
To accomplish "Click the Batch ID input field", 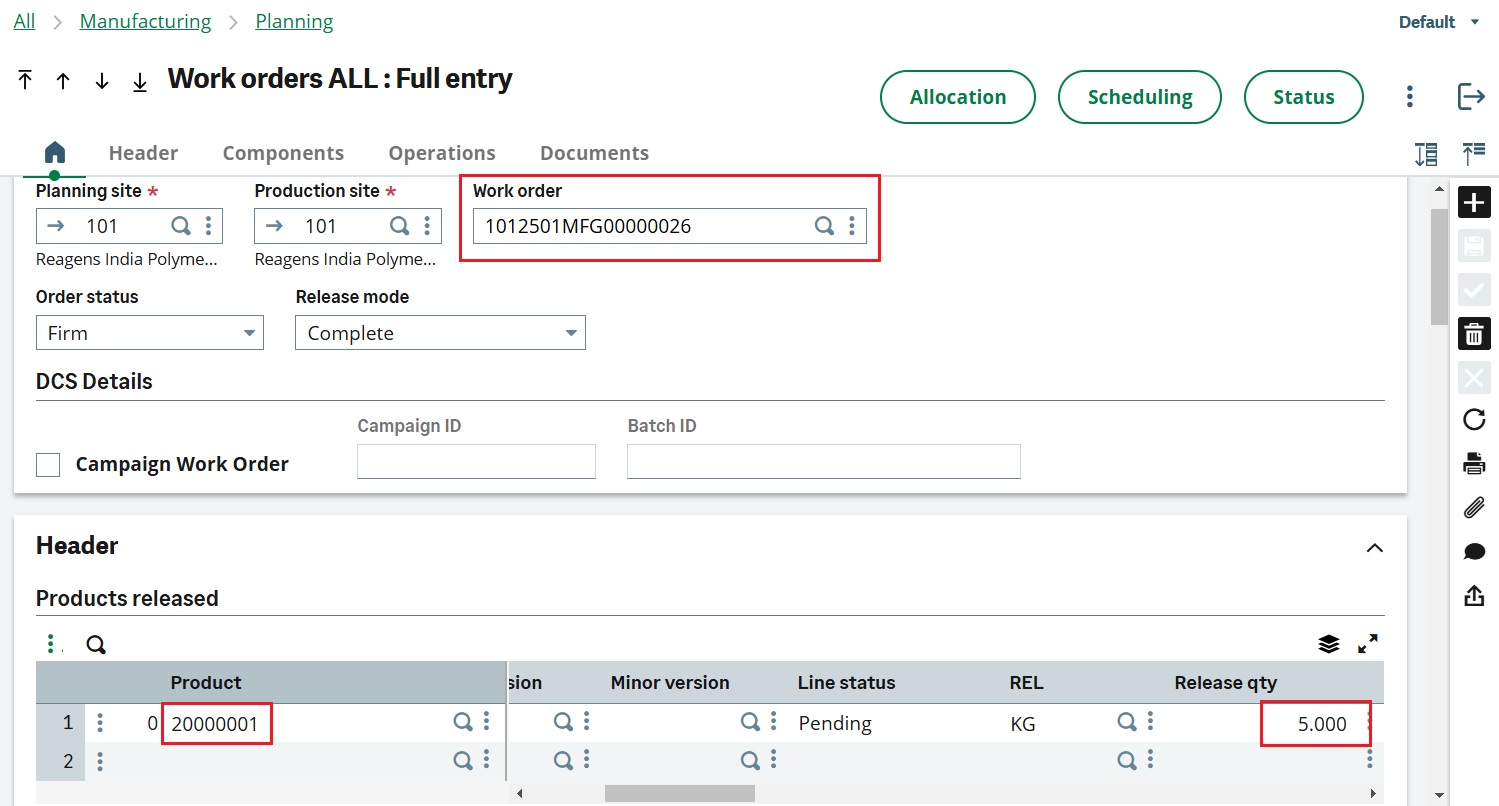I will (824, 462).
